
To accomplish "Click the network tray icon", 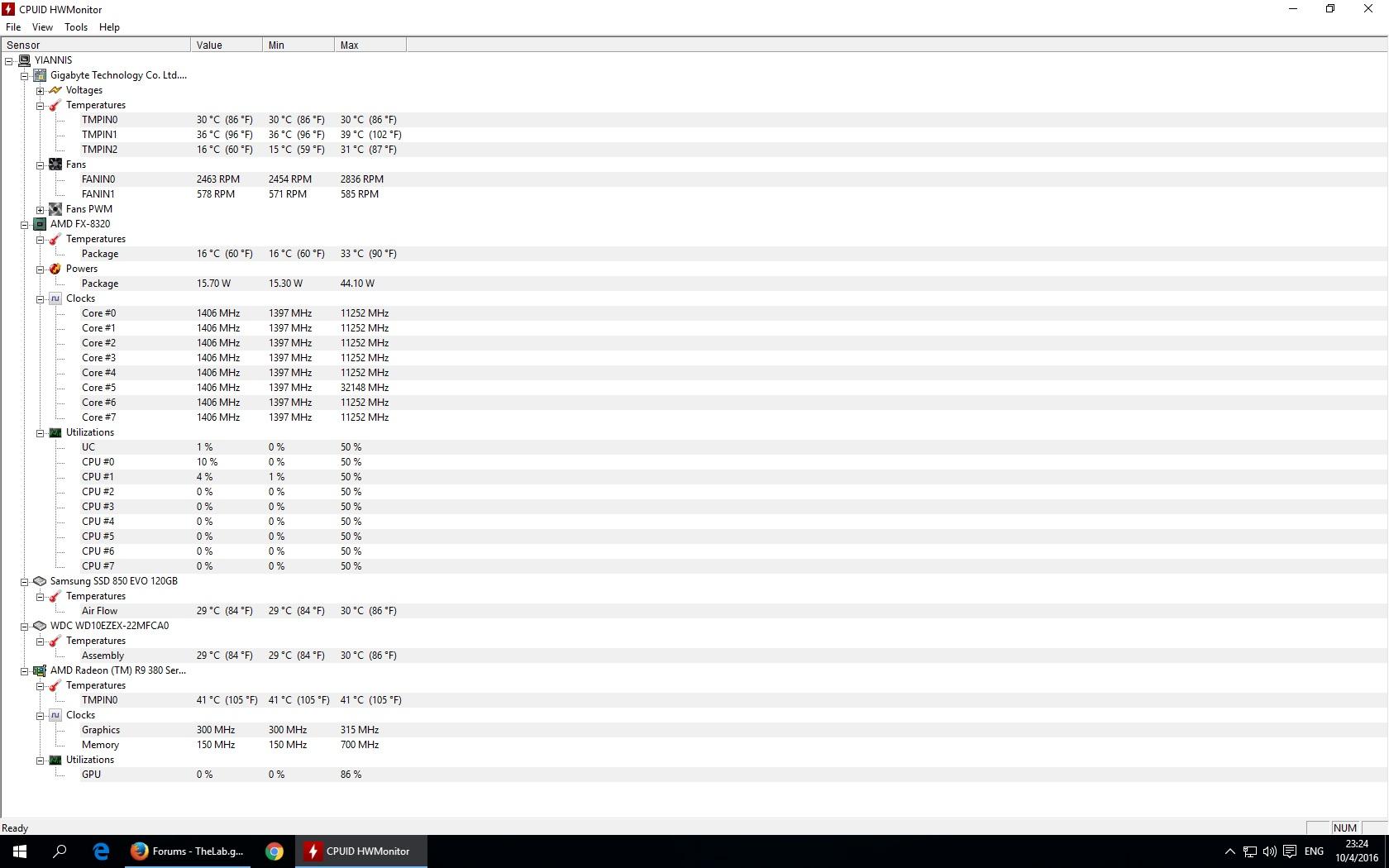I will point(1250,851).
